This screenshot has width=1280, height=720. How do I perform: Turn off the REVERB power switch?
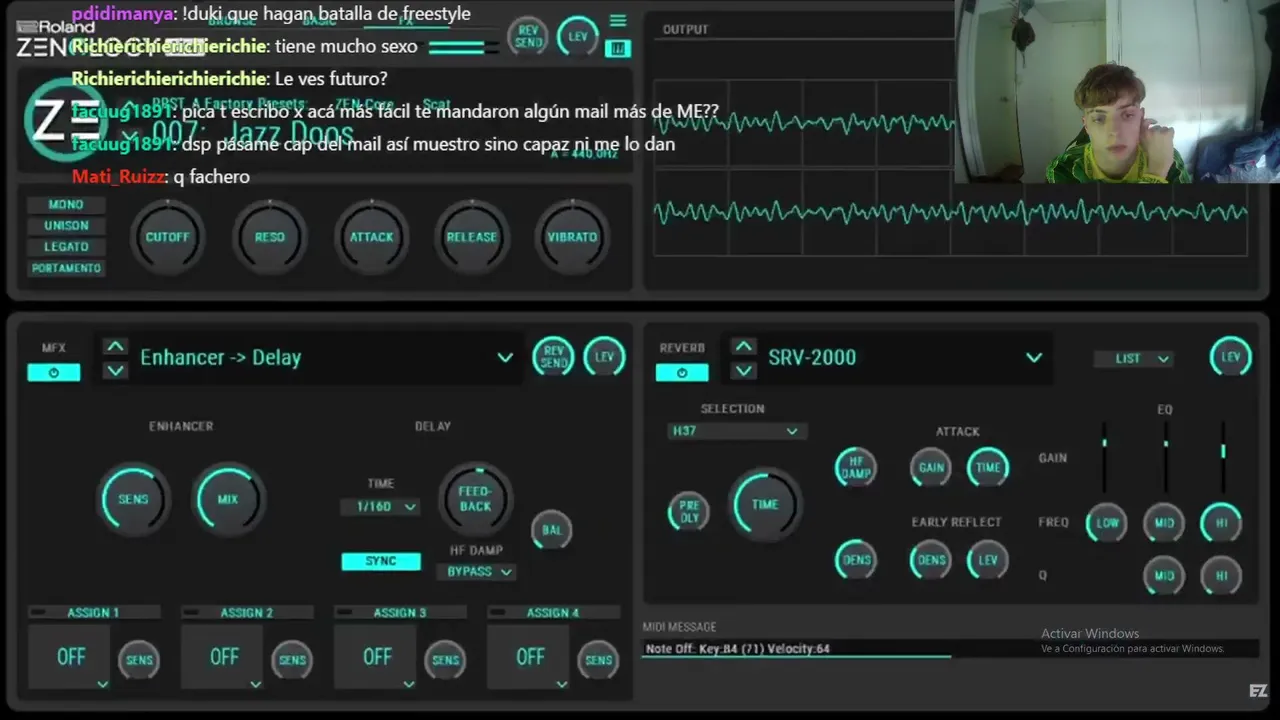point(682,372)
